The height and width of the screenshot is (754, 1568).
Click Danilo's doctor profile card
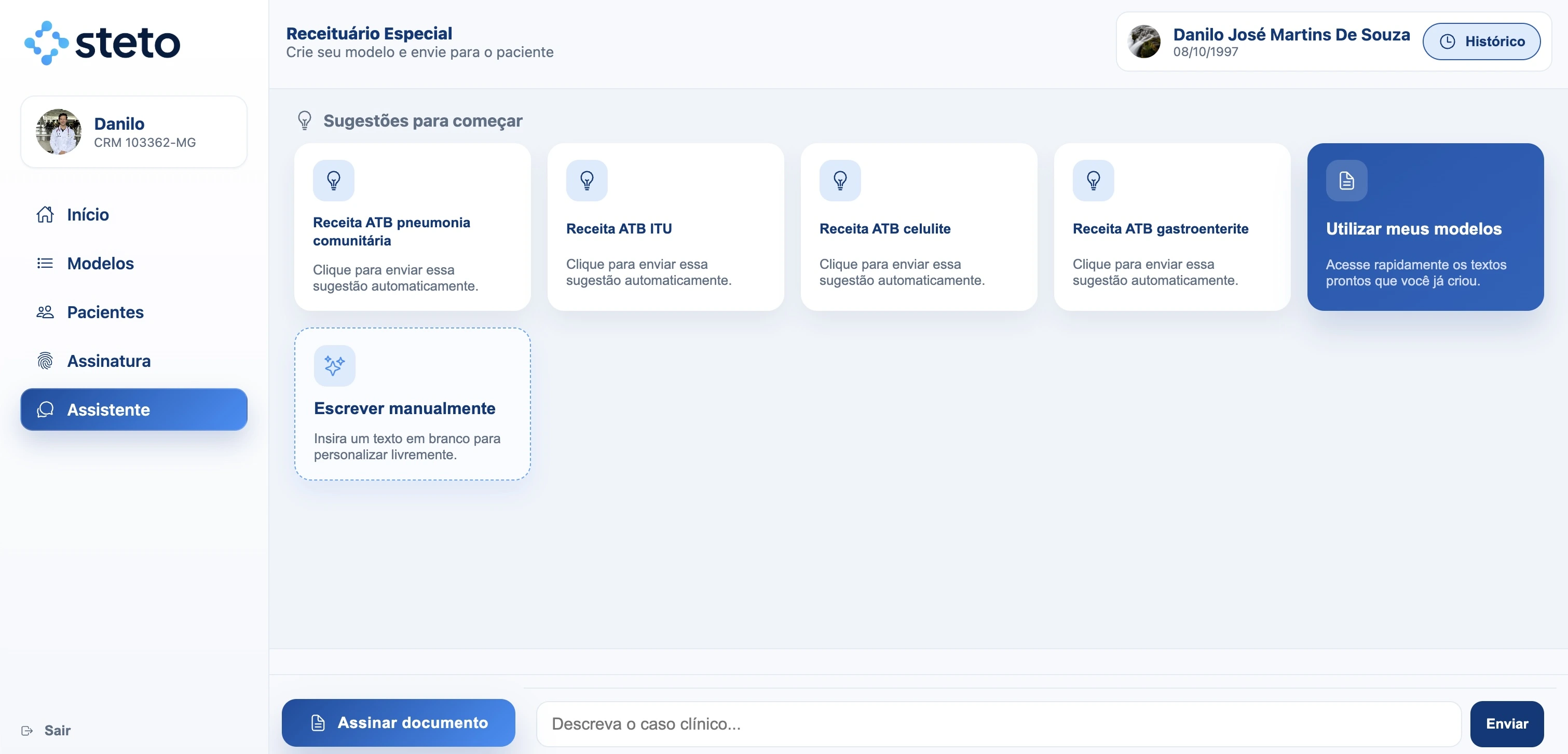click(134, 131)
